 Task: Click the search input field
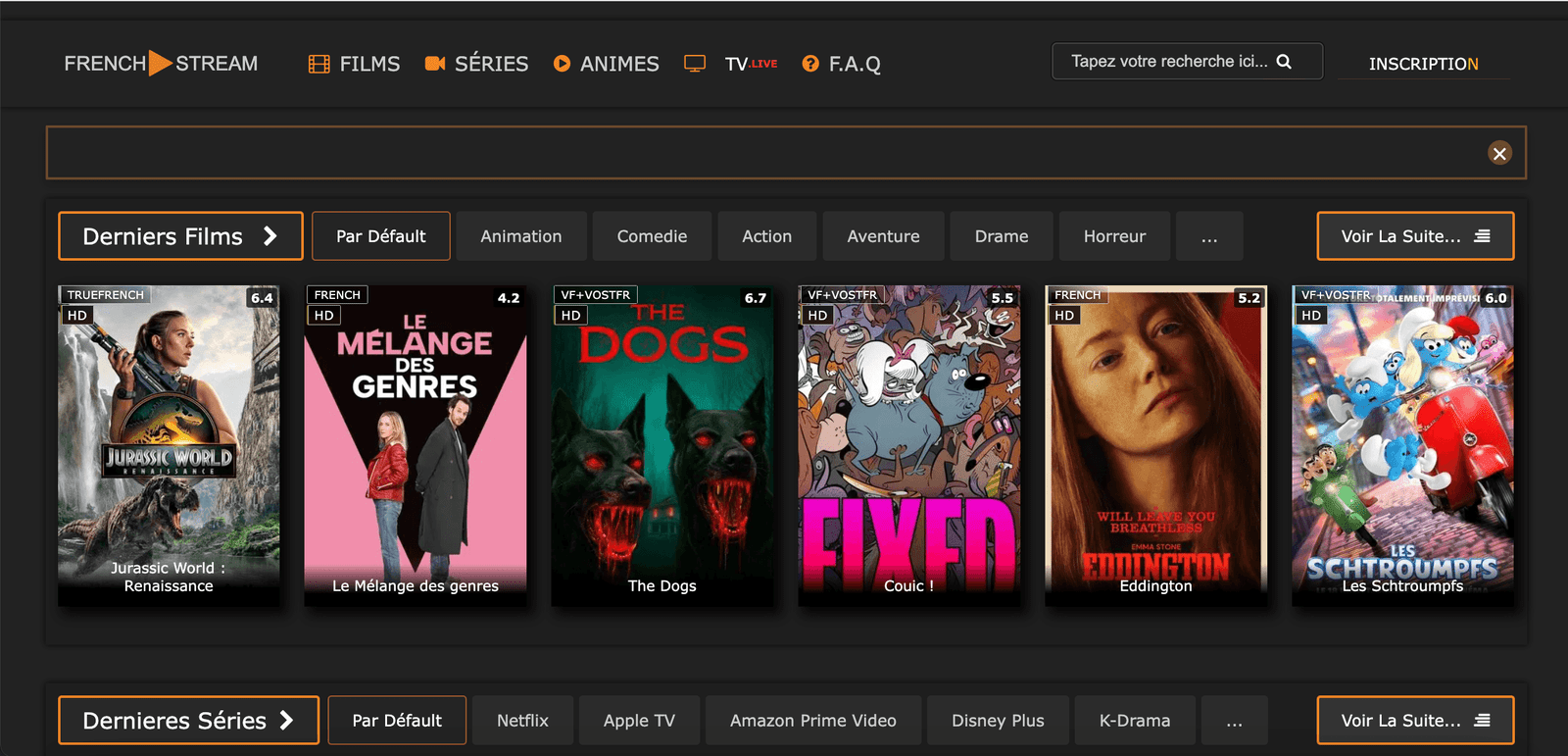[x=1166, y=62]
